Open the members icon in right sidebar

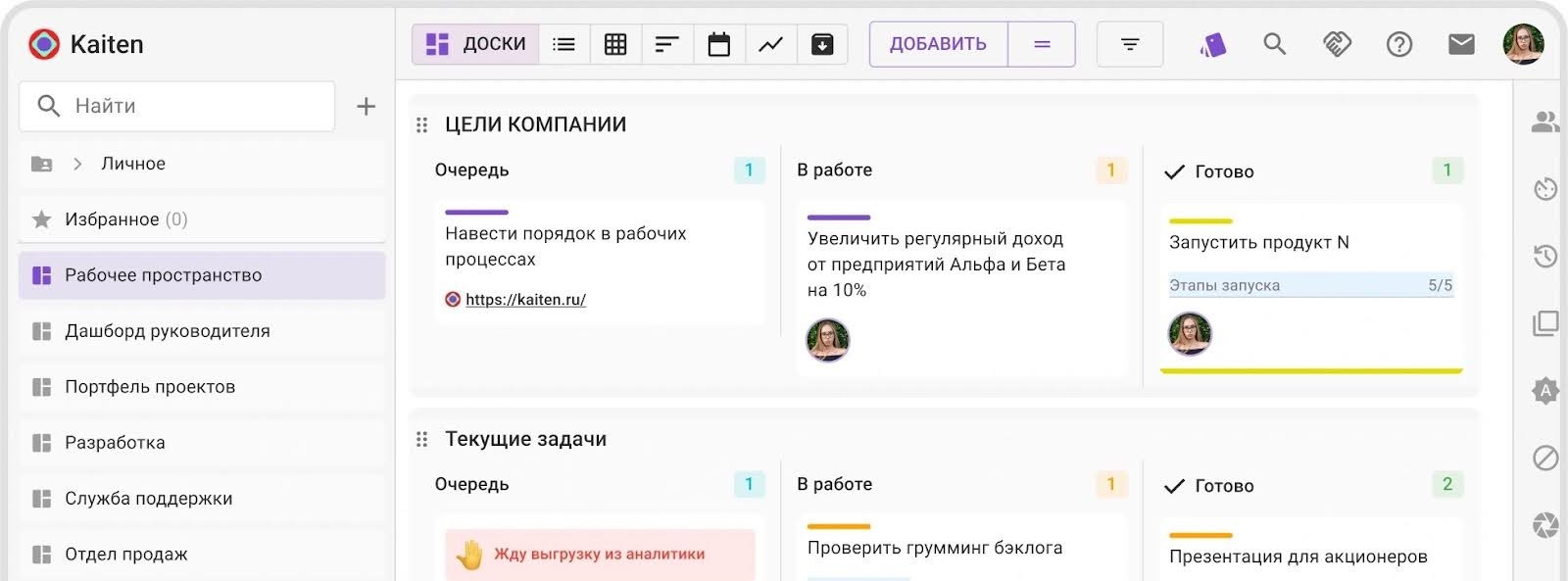point(1545,121)
